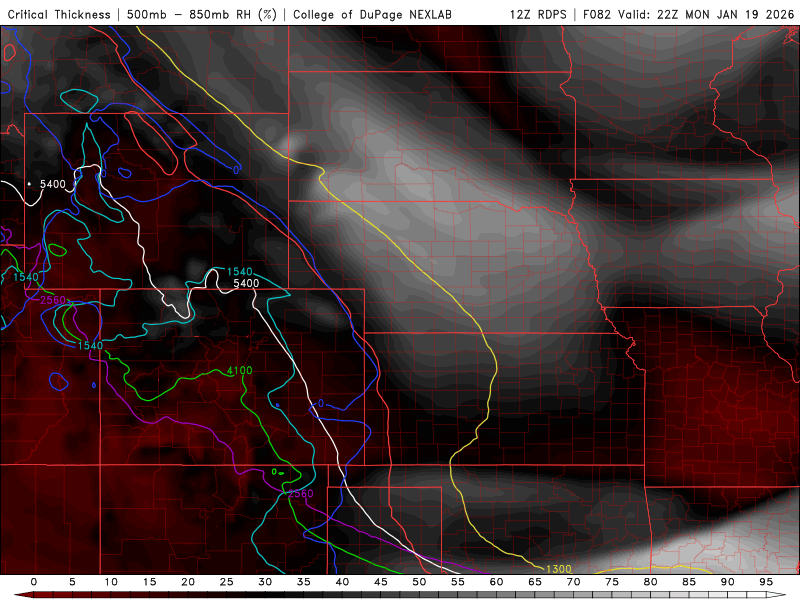The height and width of the screenshot is (600, 800).
Task: Click colorbar tick value "55"
Action: click(458, 582)
